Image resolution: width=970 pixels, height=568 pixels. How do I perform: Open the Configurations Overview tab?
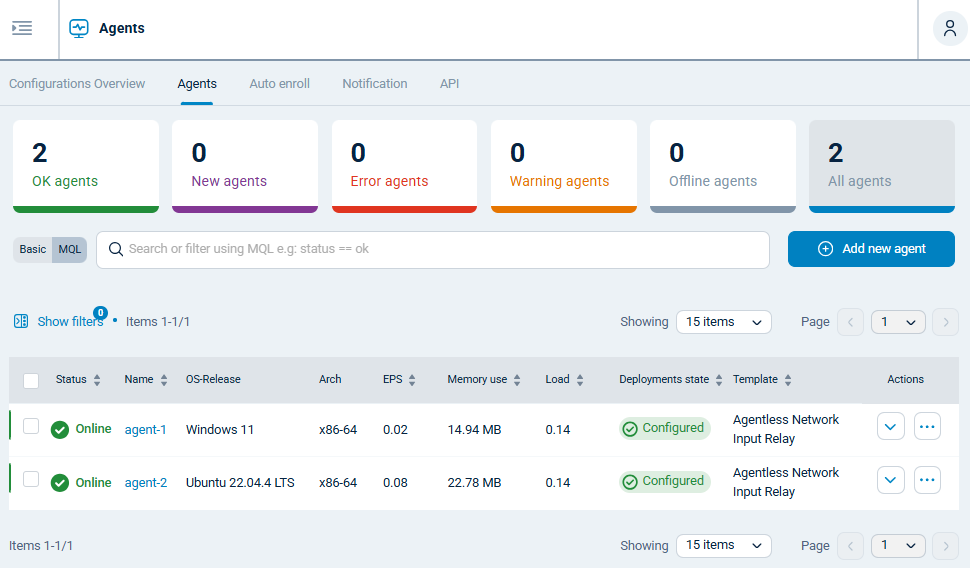(77, 84)
